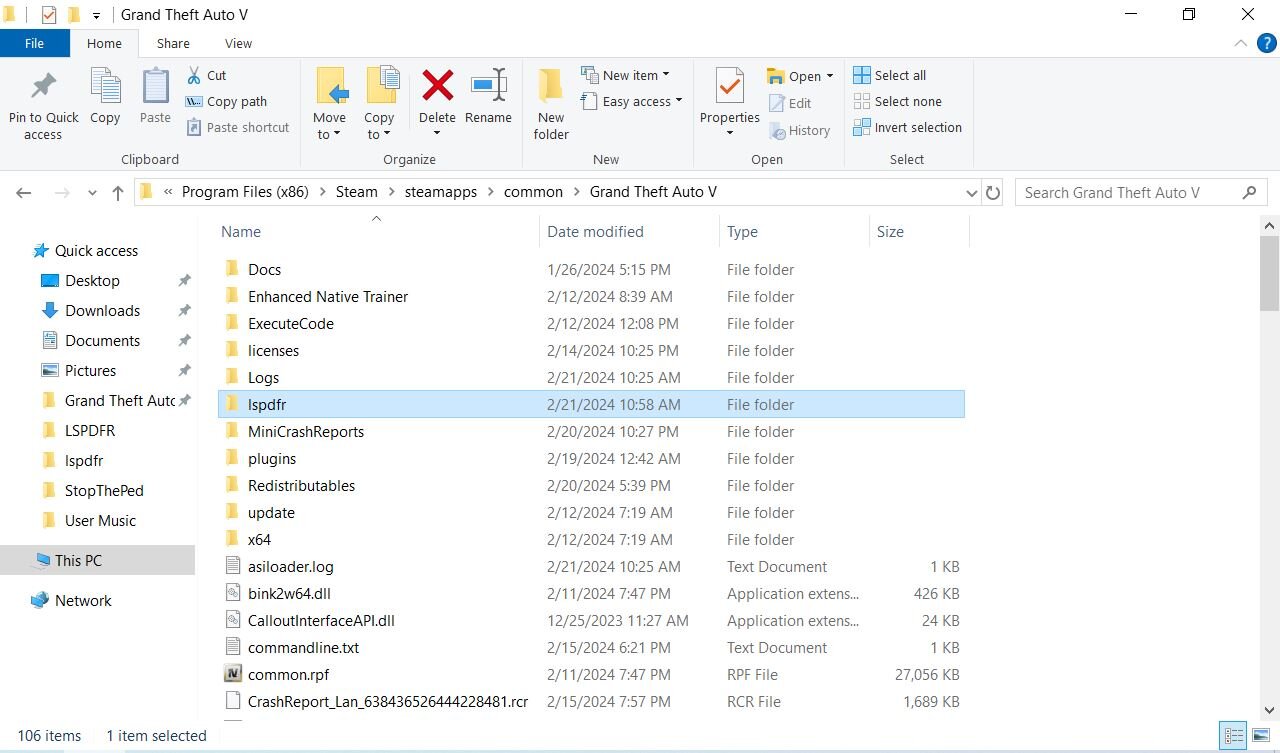Expand the New item dropdown
Viewport: 1280px width, 753px height.
click(x=626, y=75)
